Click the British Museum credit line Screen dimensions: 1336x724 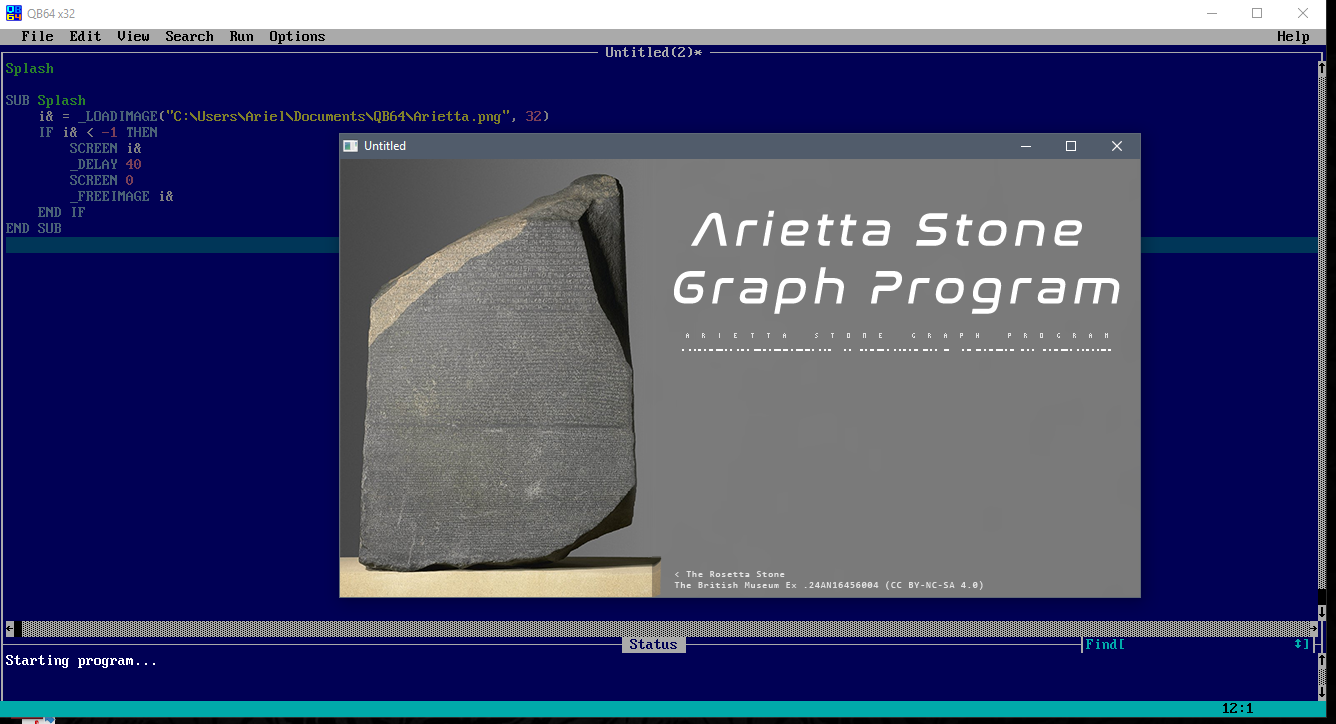829,585
